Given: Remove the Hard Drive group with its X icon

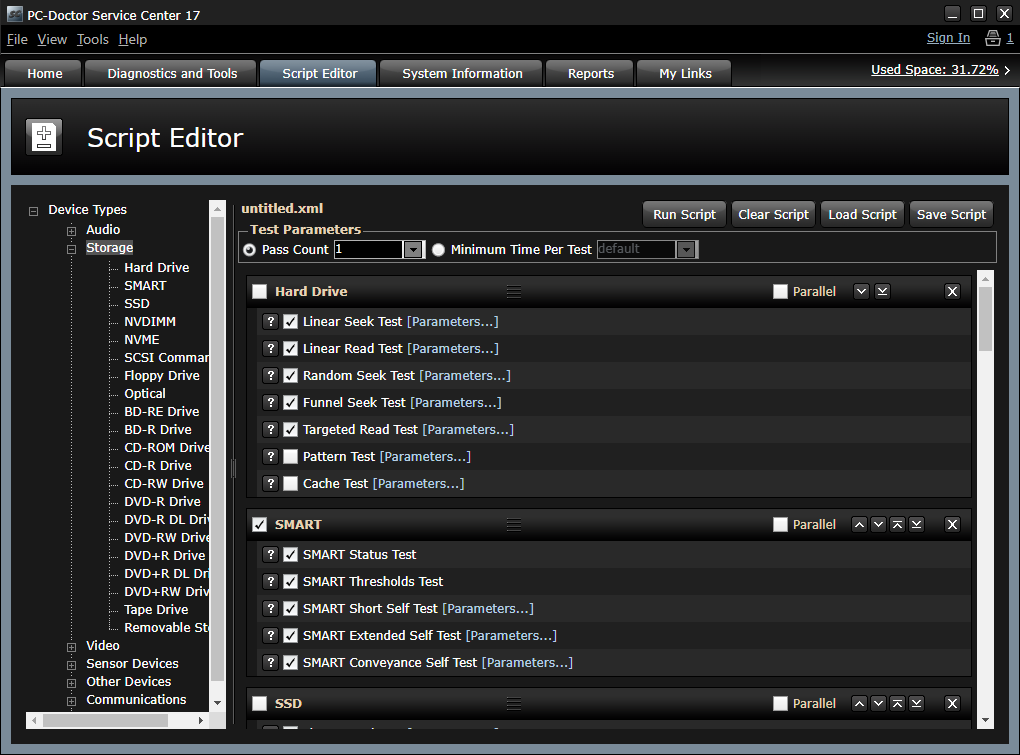Looking at the screenshot, I should [x=952, y=291].
